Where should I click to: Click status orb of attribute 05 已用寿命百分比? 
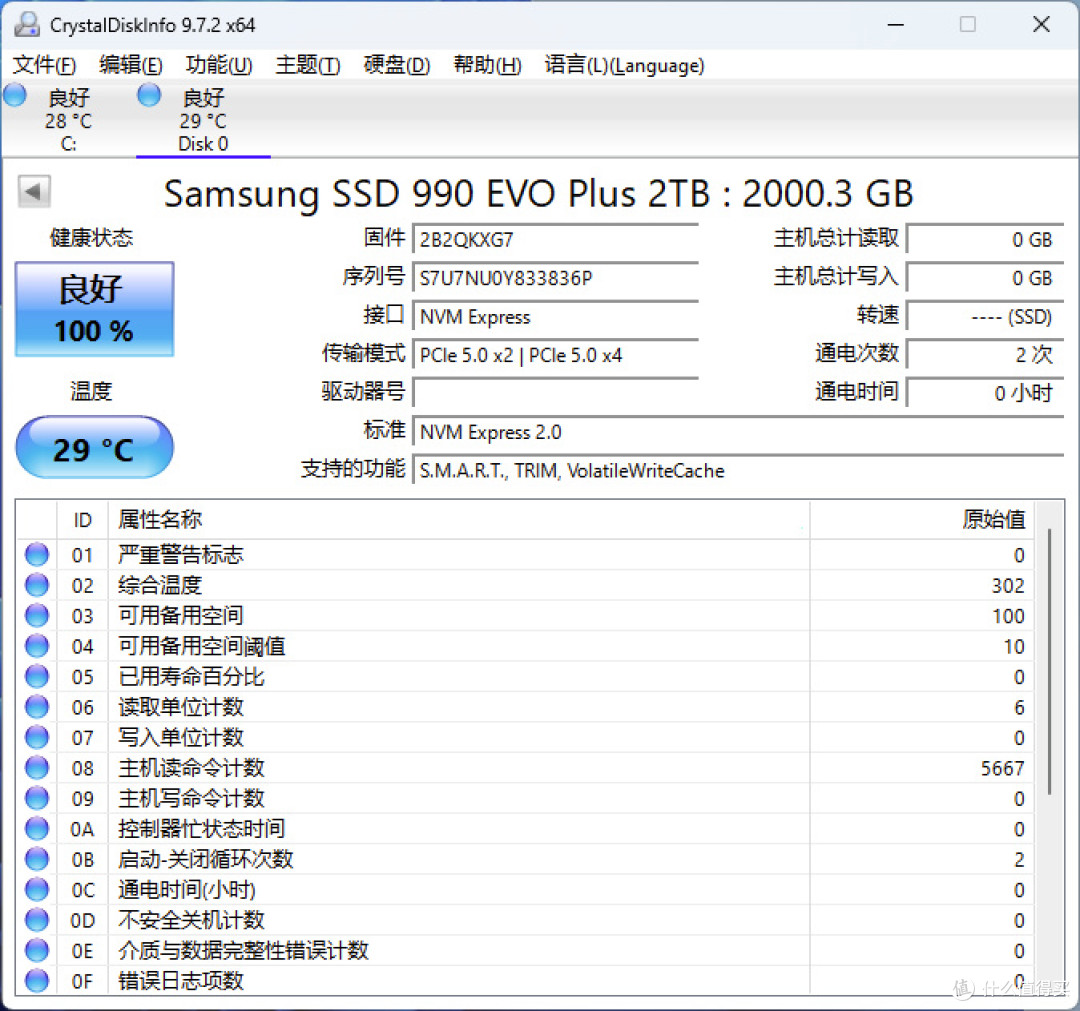coord(37,676)
